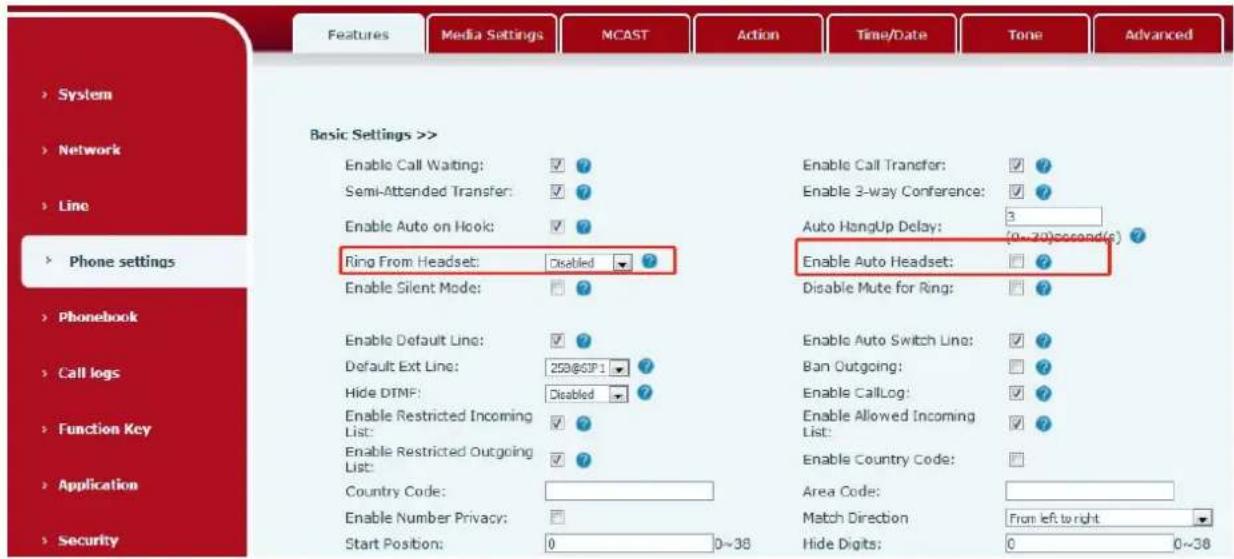This screenshot has height=559, width=1234.
Task: Show help for Auto HangUp Delay
Action: [1139, 237]
